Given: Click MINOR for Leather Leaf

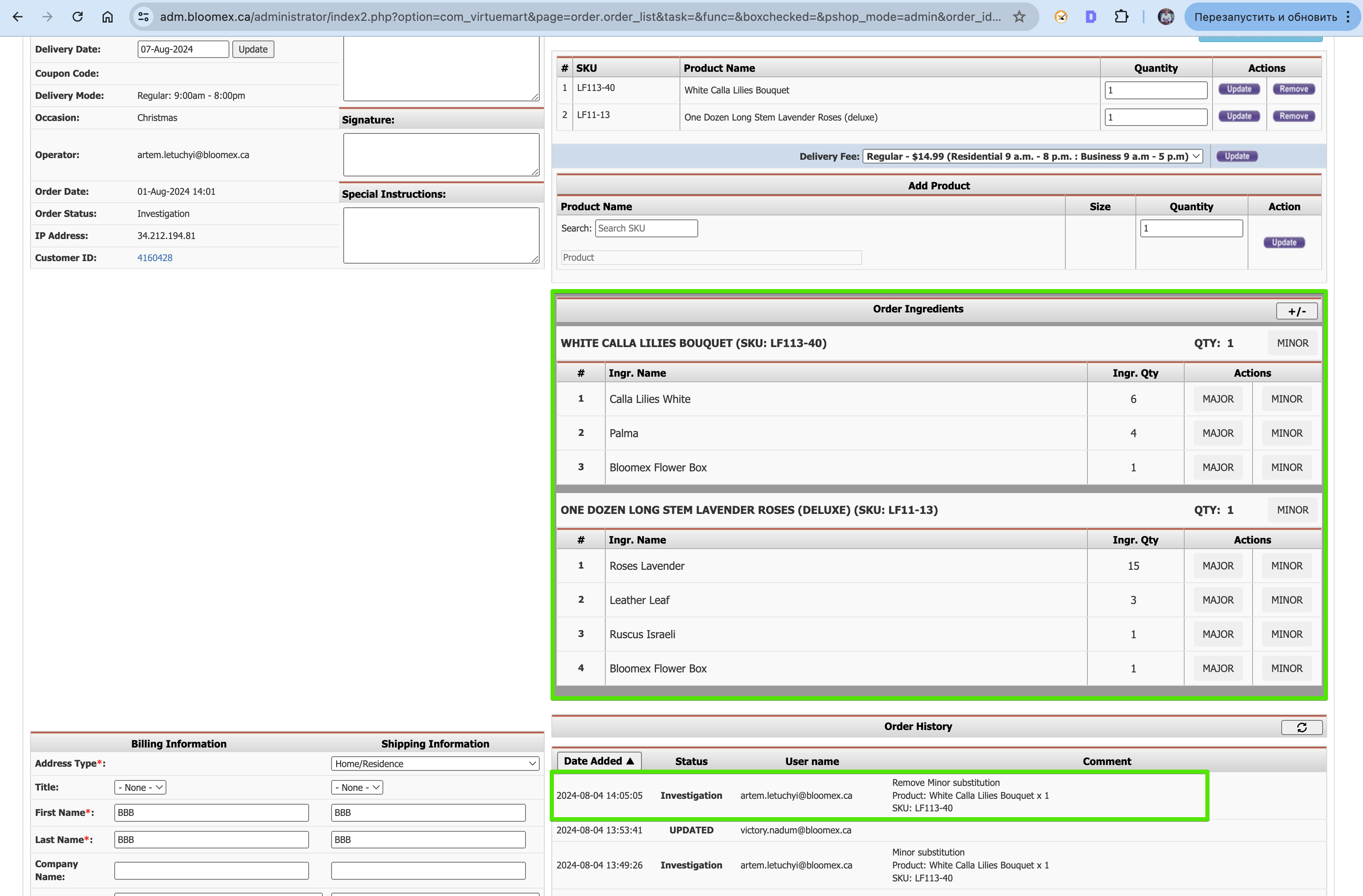Looking at the screenshot, I should [x=1287, y=600].
